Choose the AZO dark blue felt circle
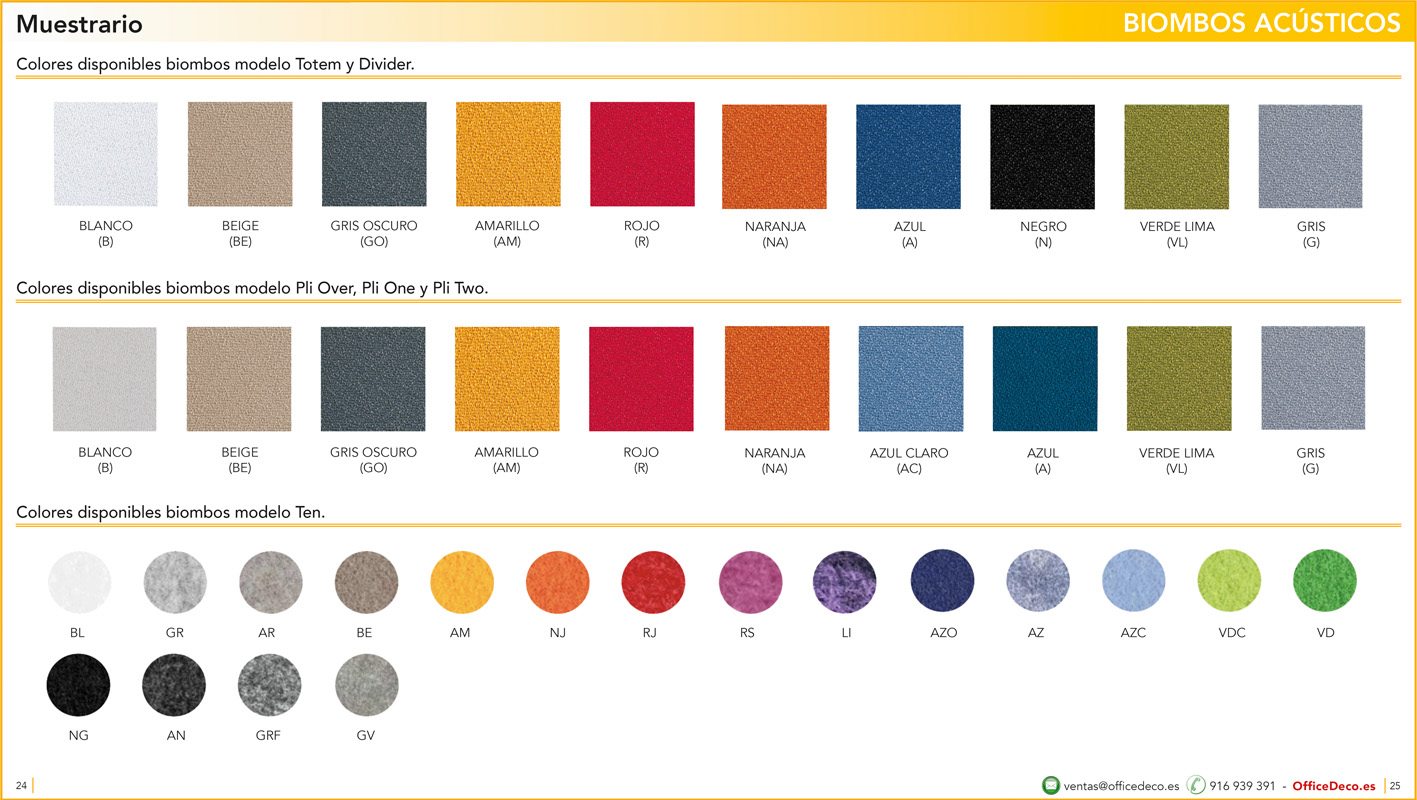Viewport: 1417px width, 800px height. (x=942, y=581)
